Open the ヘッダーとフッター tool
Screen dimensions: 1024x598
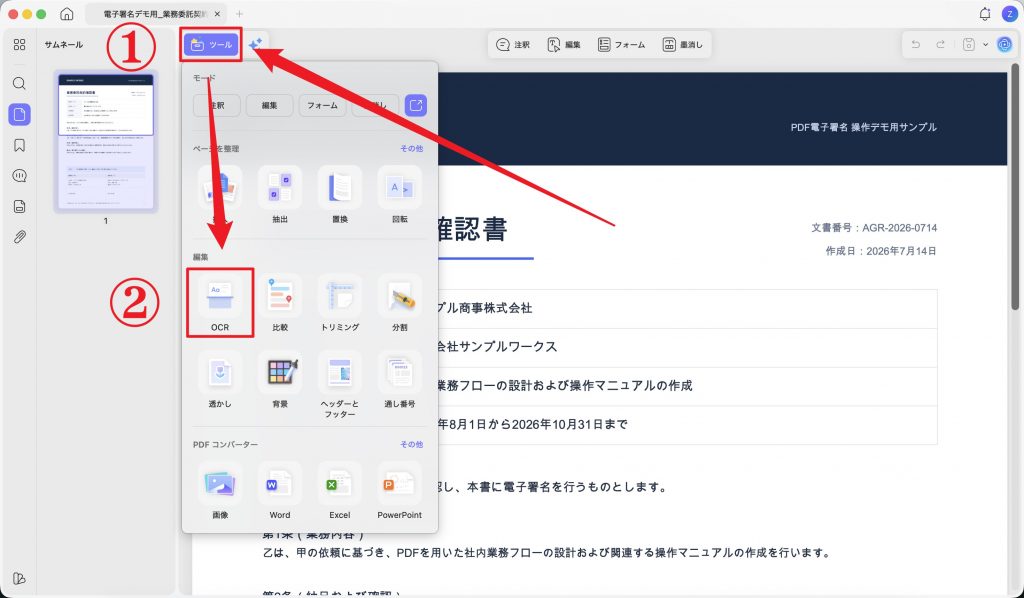tap(340, 385)
